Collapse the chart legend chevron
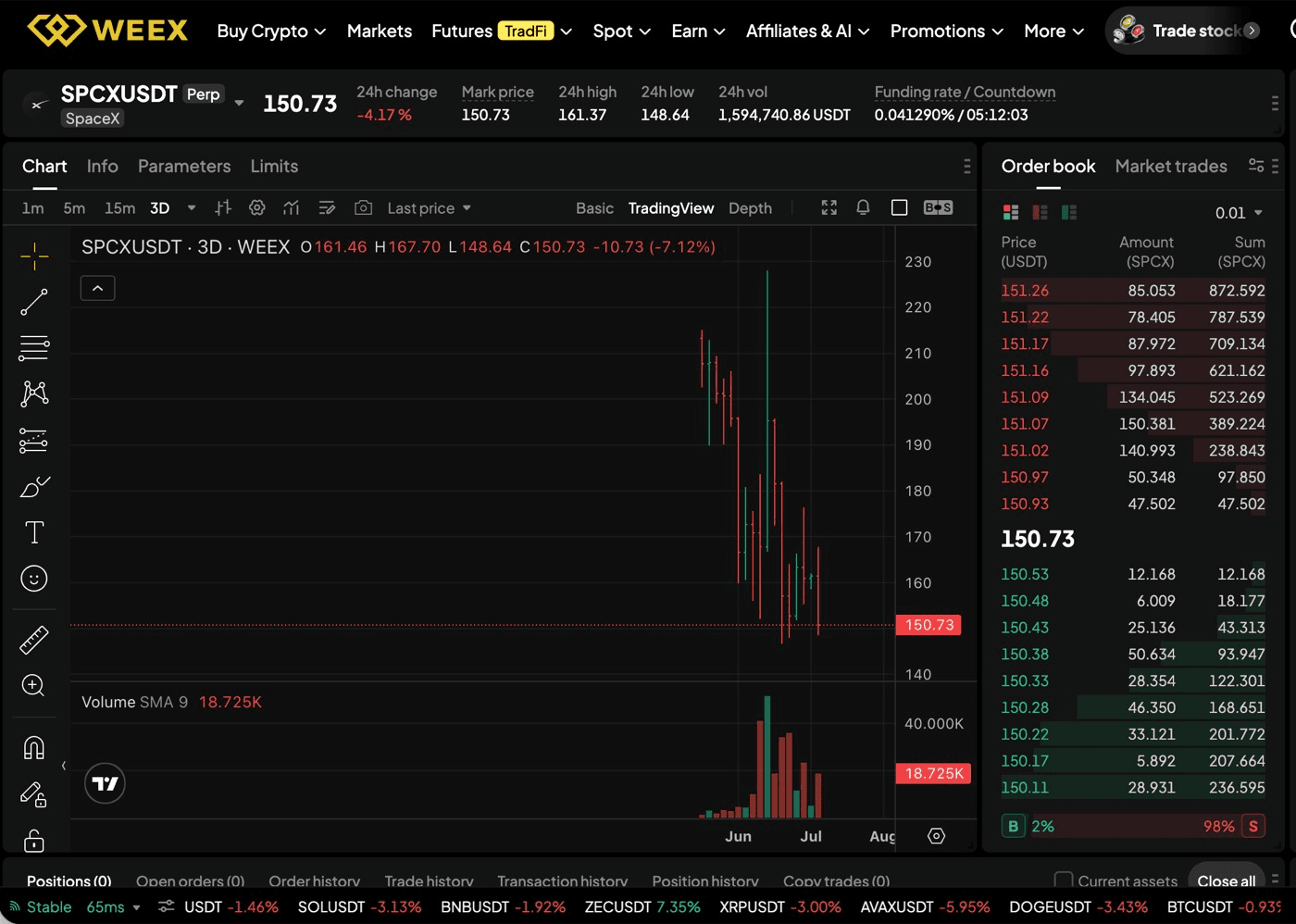The image size is (1296, 924). (98, 288)
